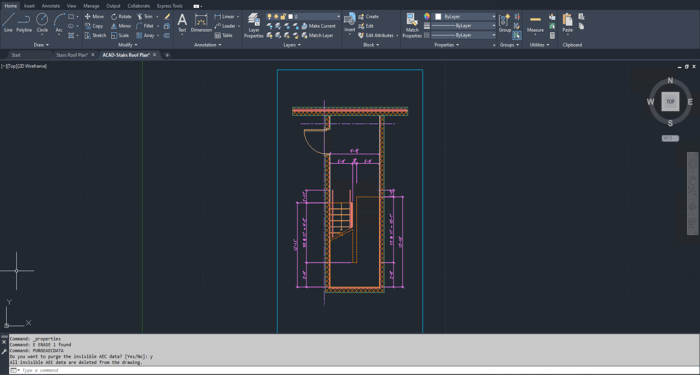Open the View ribbon tab
The height and width of the screenshot is (375, 700).
point(71,6)
